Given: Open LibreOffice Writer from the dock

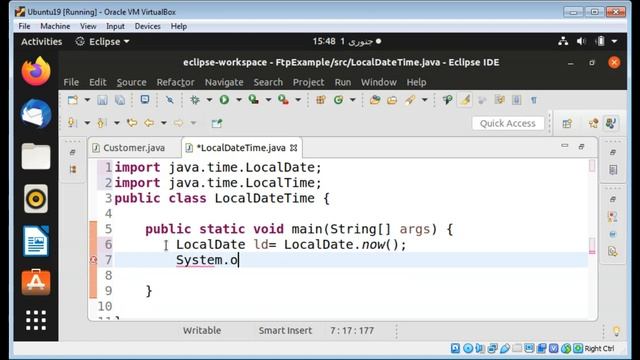Looking at the screenshot, I should 36,240.
